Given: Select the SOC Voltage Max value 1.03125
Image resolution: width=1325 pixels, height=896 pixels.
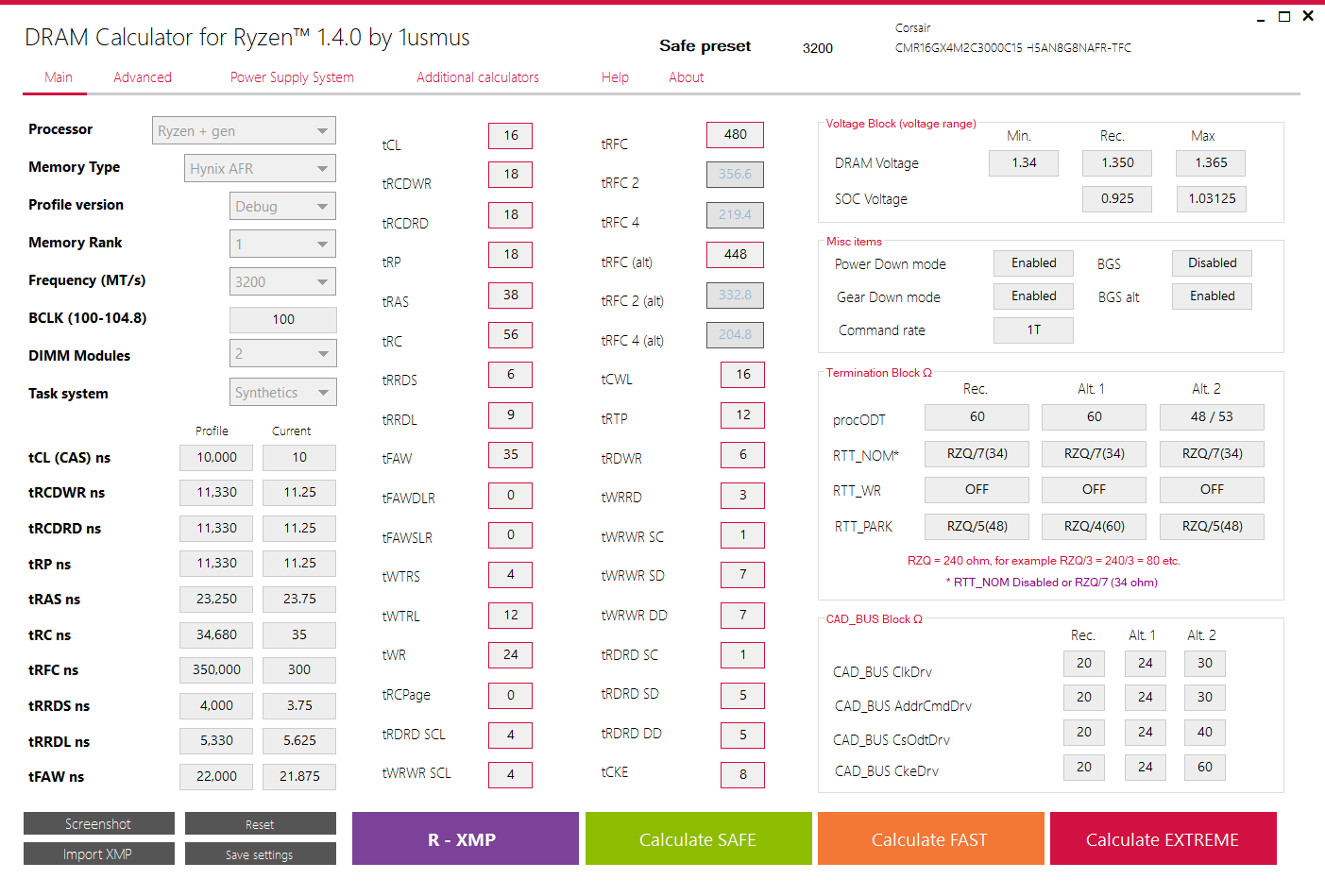Looking at the screenshot, I should (1212, 198).
